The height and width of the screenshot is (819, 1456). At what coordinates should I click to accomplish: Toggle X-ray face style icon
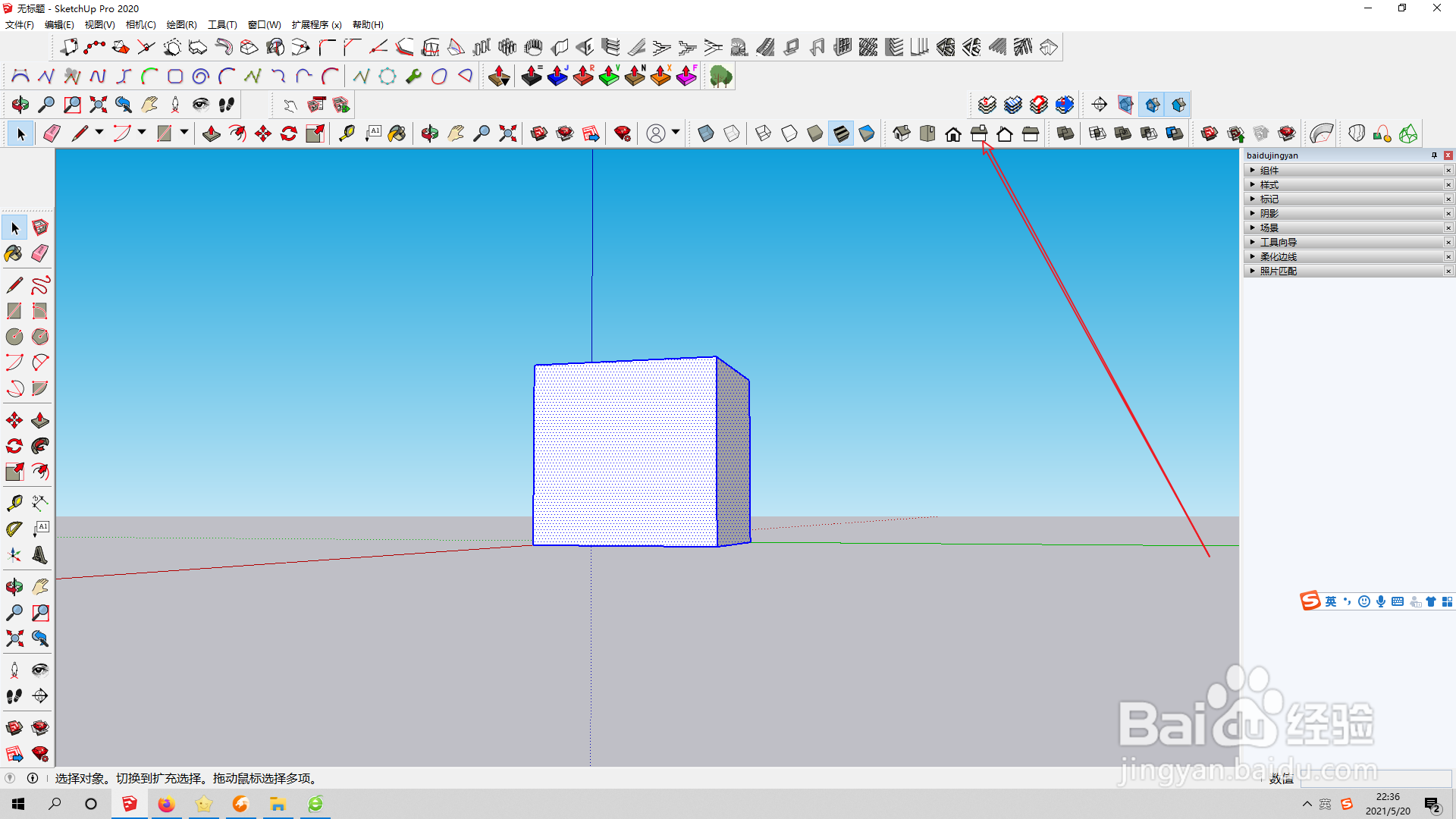click(705, 134)
